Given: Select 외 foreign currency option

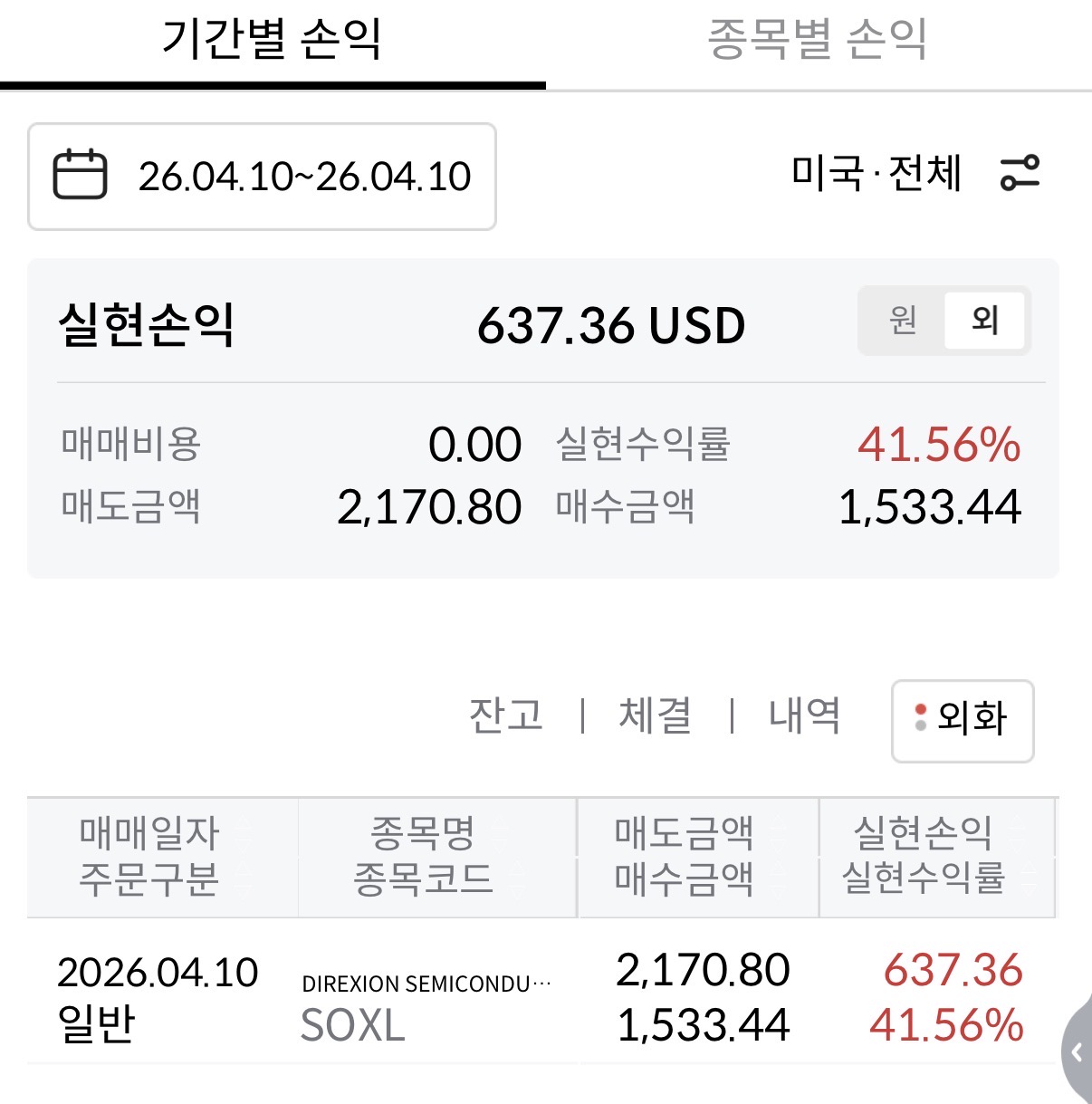Looking at the screenshot, I should coord(984,320).
